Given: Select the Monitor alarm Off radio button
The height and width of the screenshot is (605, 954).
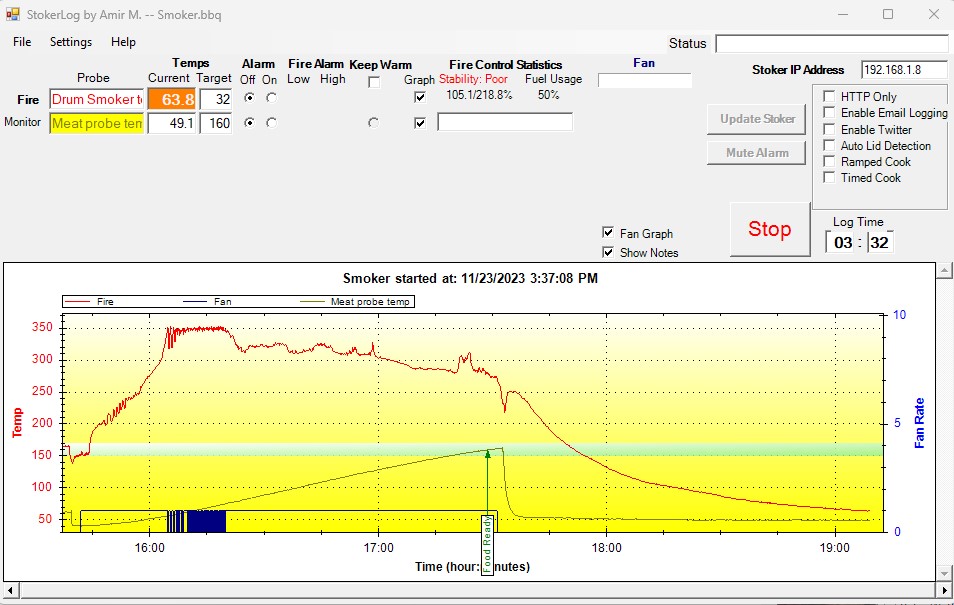Looking at the screenshot, I should pyautogui.click(x=249, y=122).
